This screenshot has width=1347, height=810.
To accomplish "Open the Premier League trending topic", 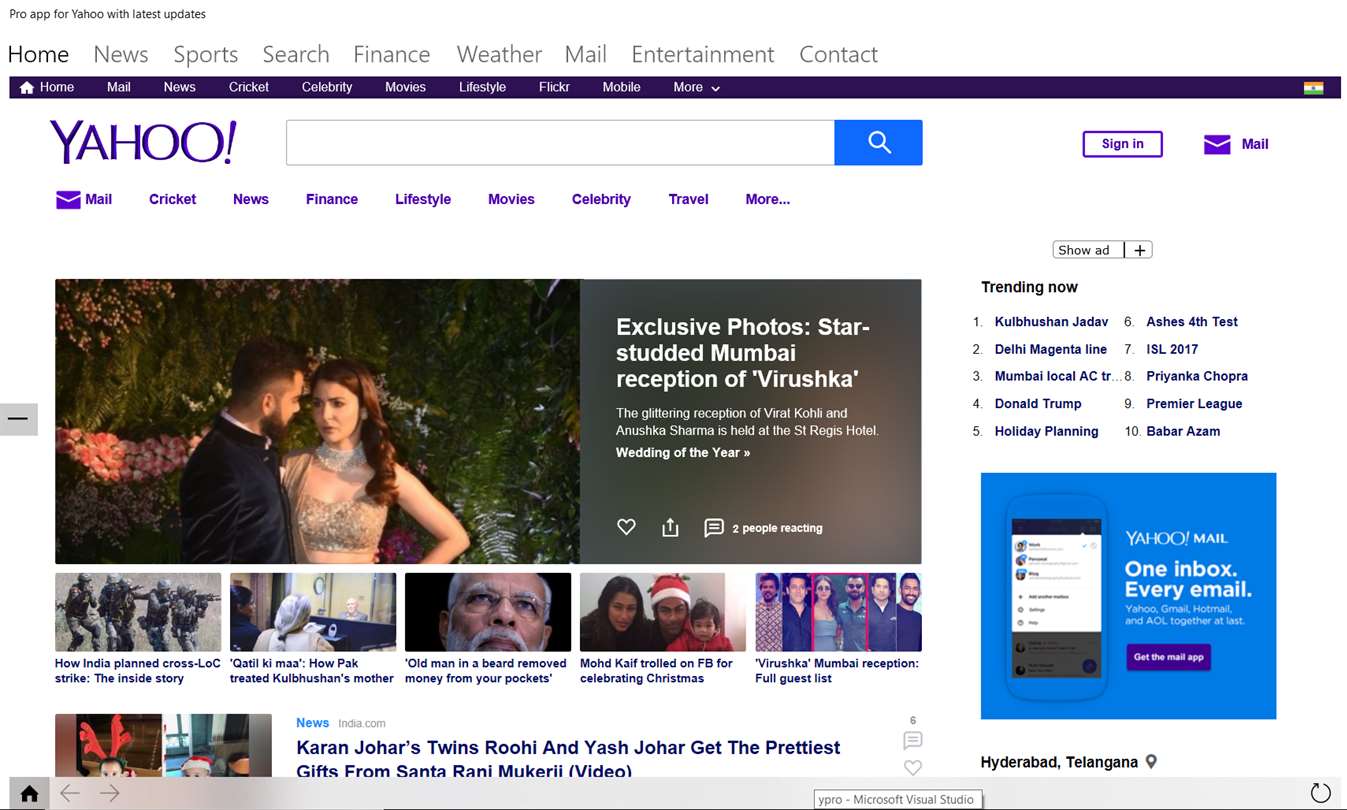I will pos(1194,404).
